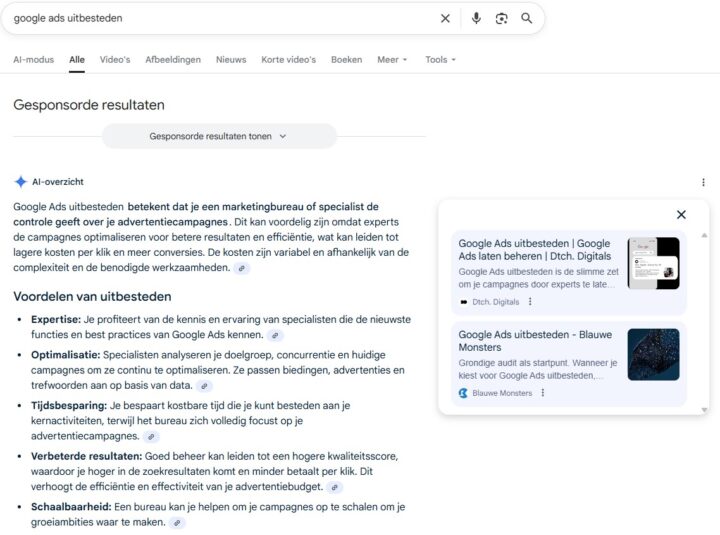Open Google Lens image search icon
Screen dimensions: 720x535
pos(501,18)
